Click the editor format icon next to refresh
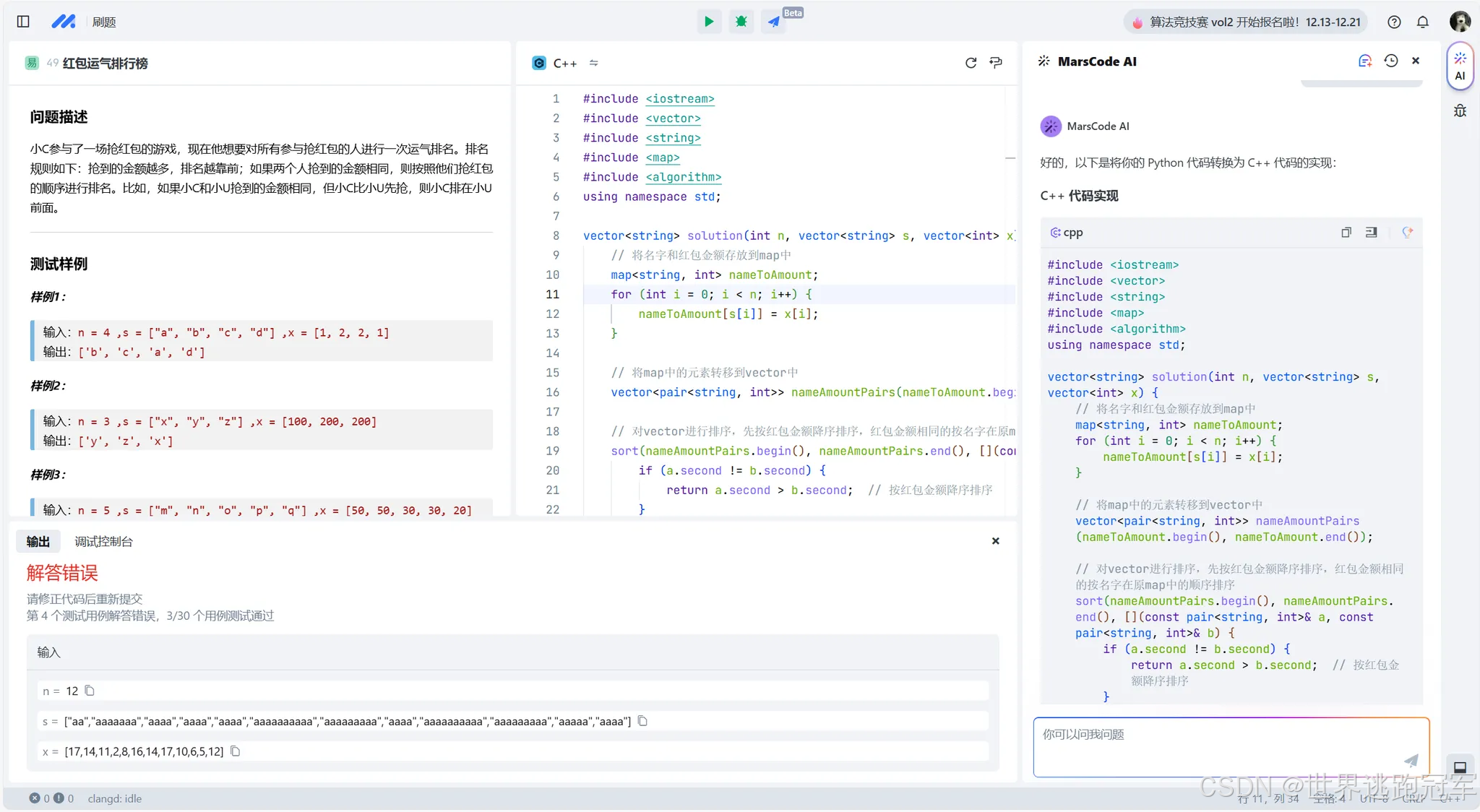 click(996, 63)
